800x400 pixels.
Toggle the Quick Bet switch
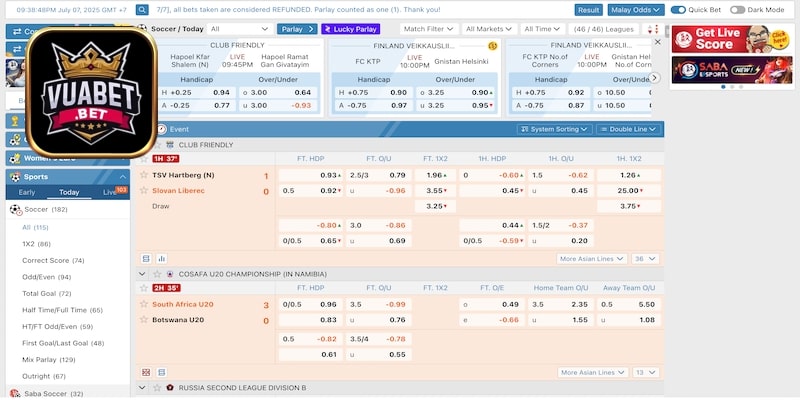[678, 10]
